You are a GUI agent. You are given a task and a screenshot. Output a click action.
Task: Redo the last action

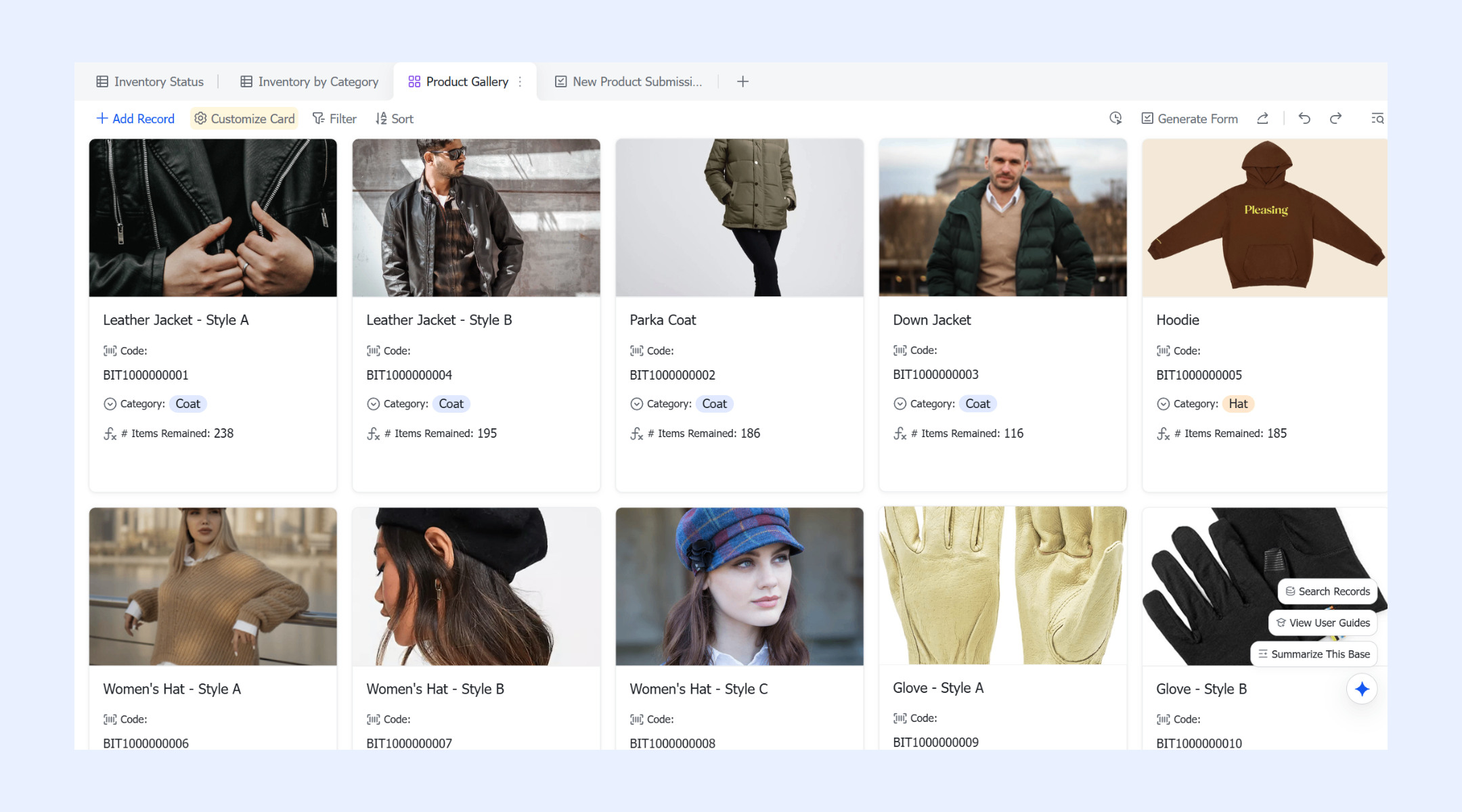click(1335, 118)
